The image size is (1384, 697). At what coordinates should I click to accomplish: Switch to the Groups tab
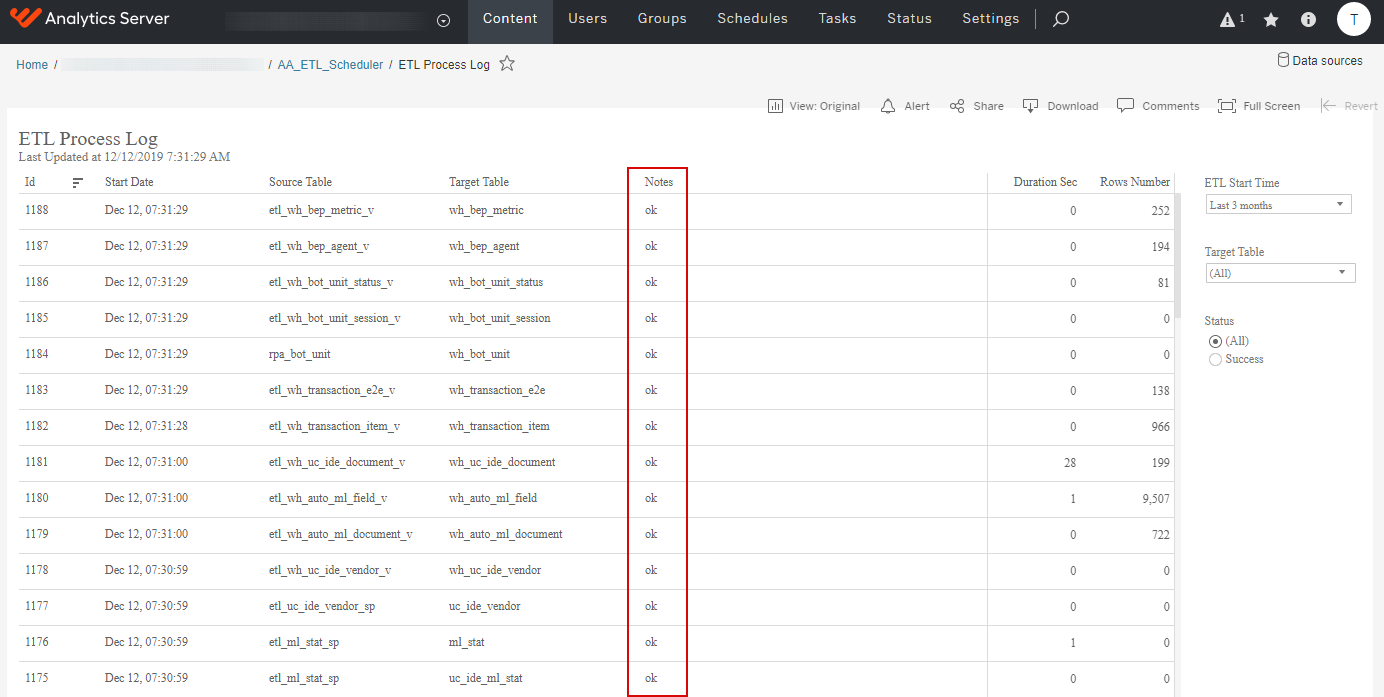(x=662, y=19)
